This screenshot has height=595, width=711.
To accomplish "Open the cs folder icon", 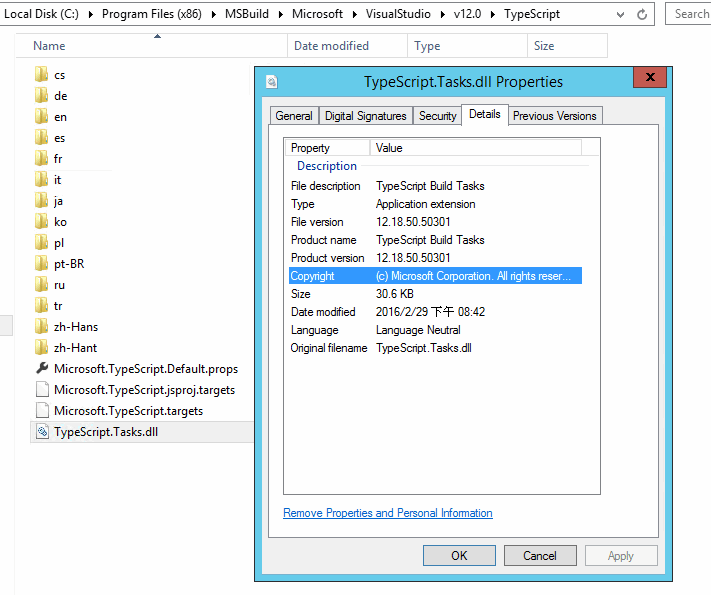I will tap(41, 74).
